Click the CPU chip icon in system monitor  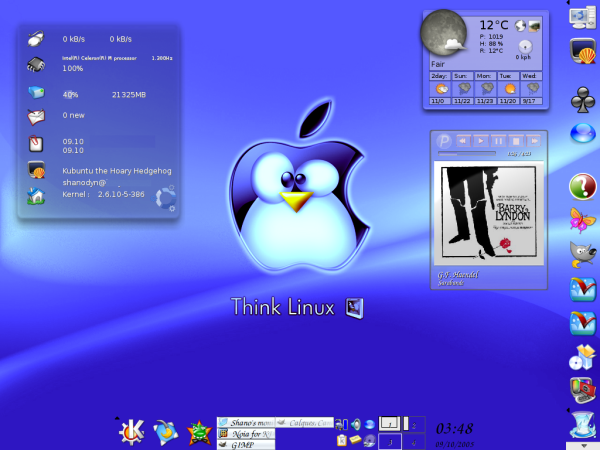coord(36,64)
